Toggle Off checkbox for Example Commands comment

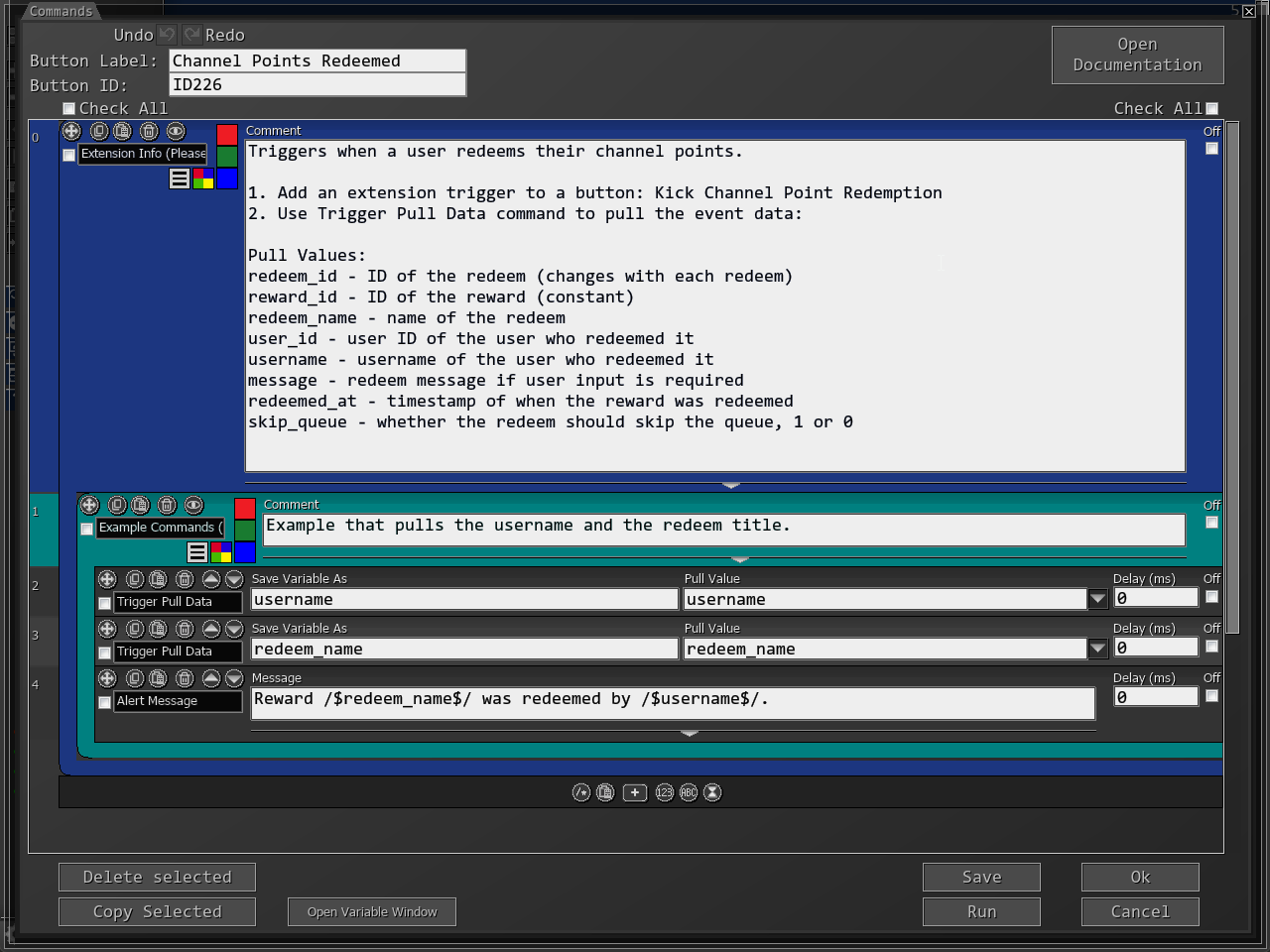1211,523
